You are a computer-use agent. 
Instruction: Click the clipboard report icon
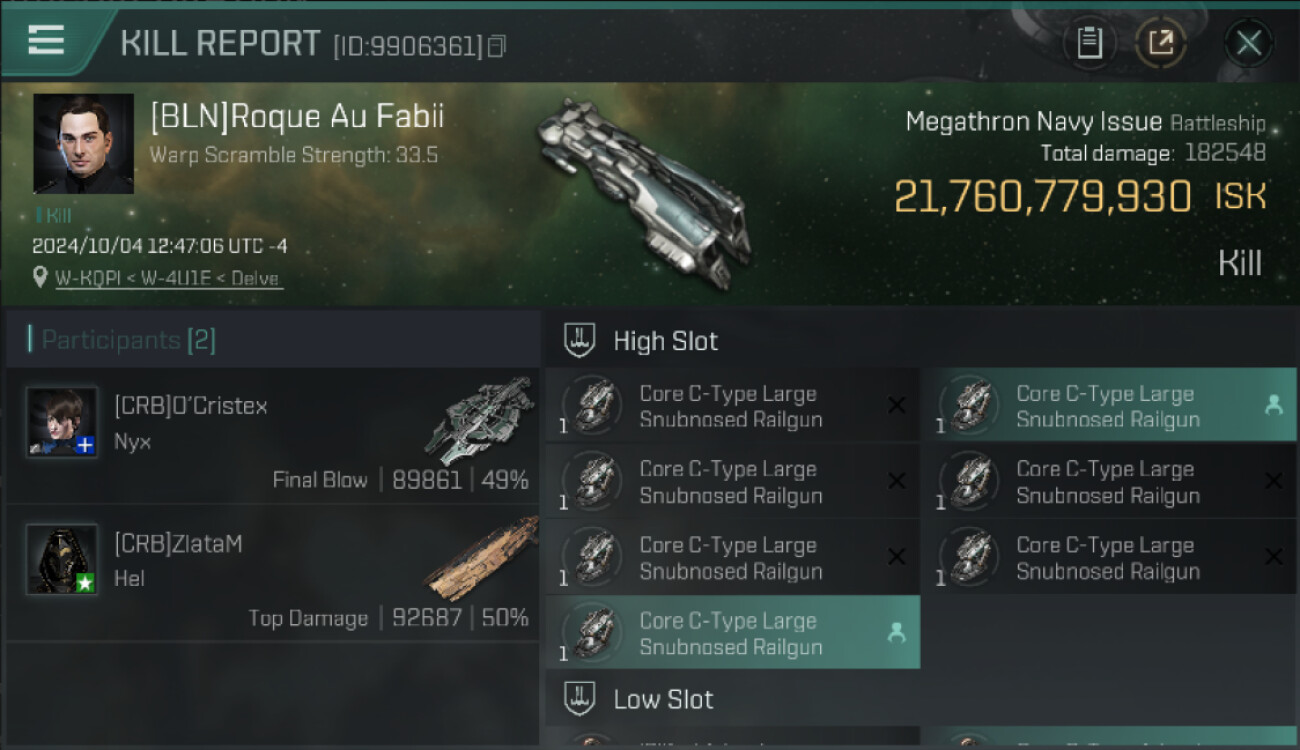point(1089,43)
